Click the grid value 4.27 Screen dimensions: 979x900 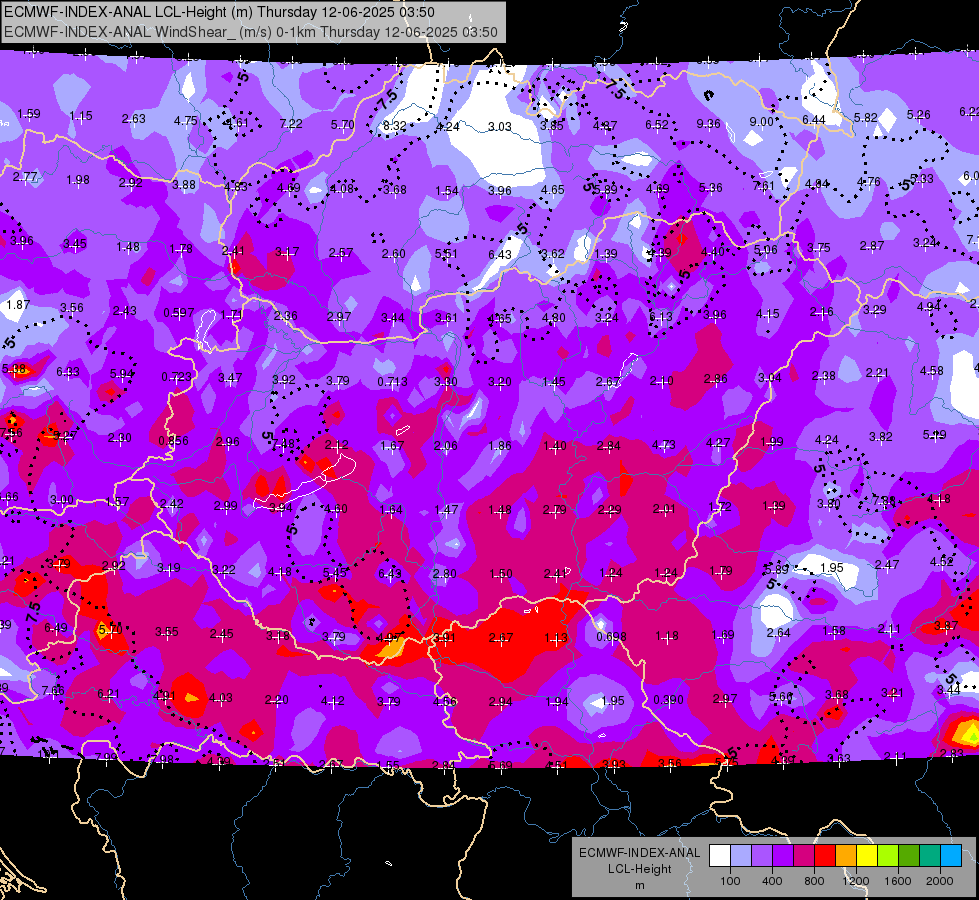(x=718, y=443)
